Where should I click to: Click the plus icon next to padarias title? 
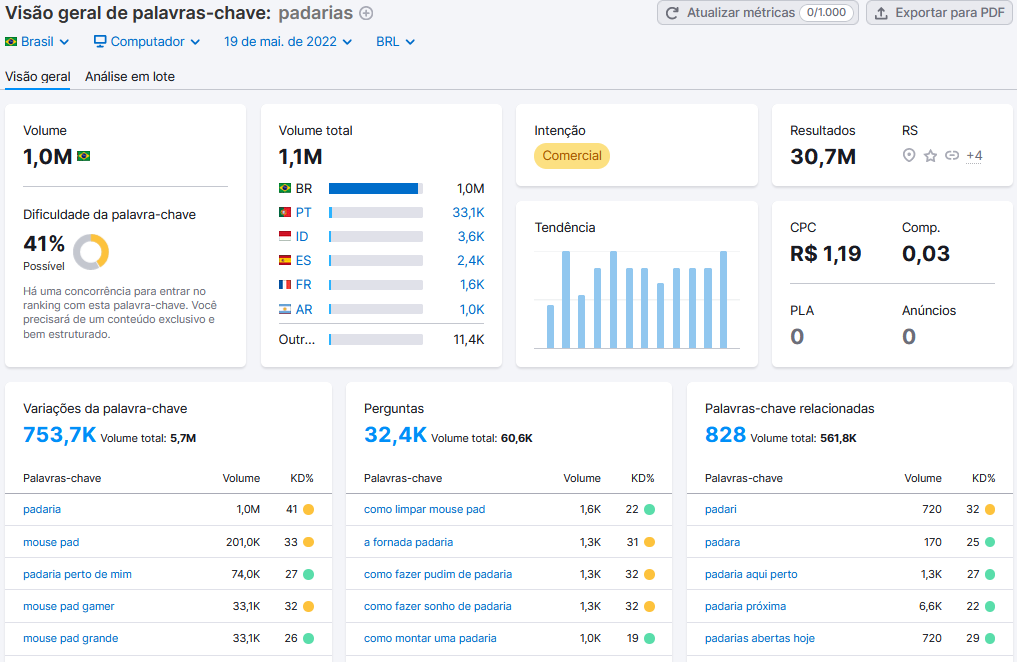click(366, 14)
